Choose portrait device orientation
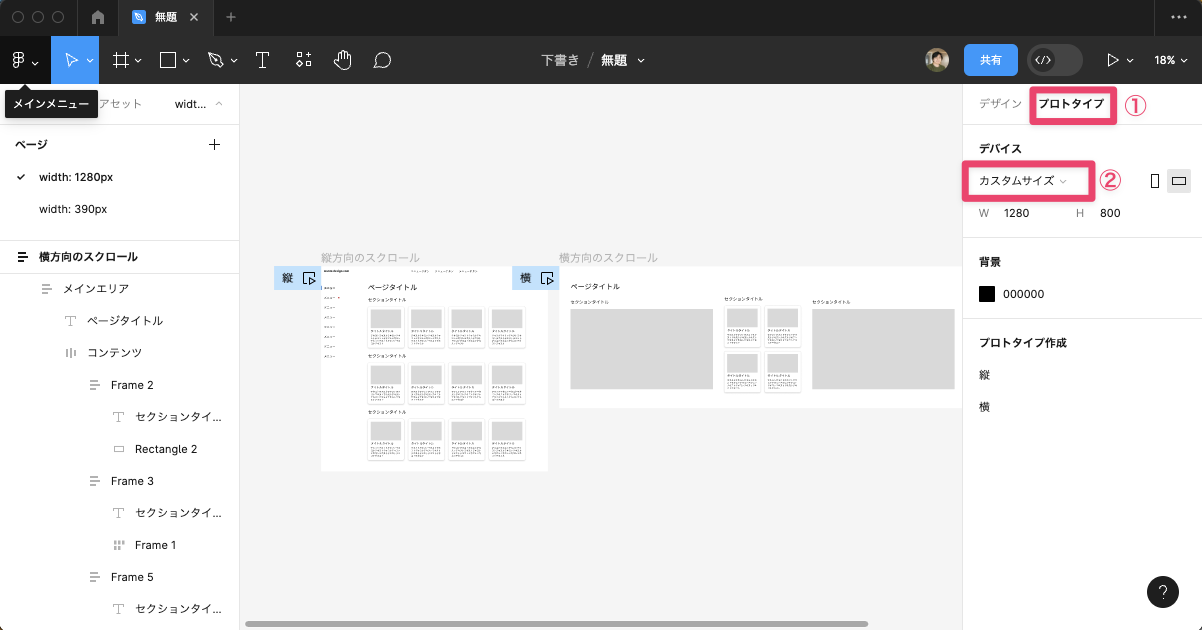1202x630 pixels. pos(1155,181)
